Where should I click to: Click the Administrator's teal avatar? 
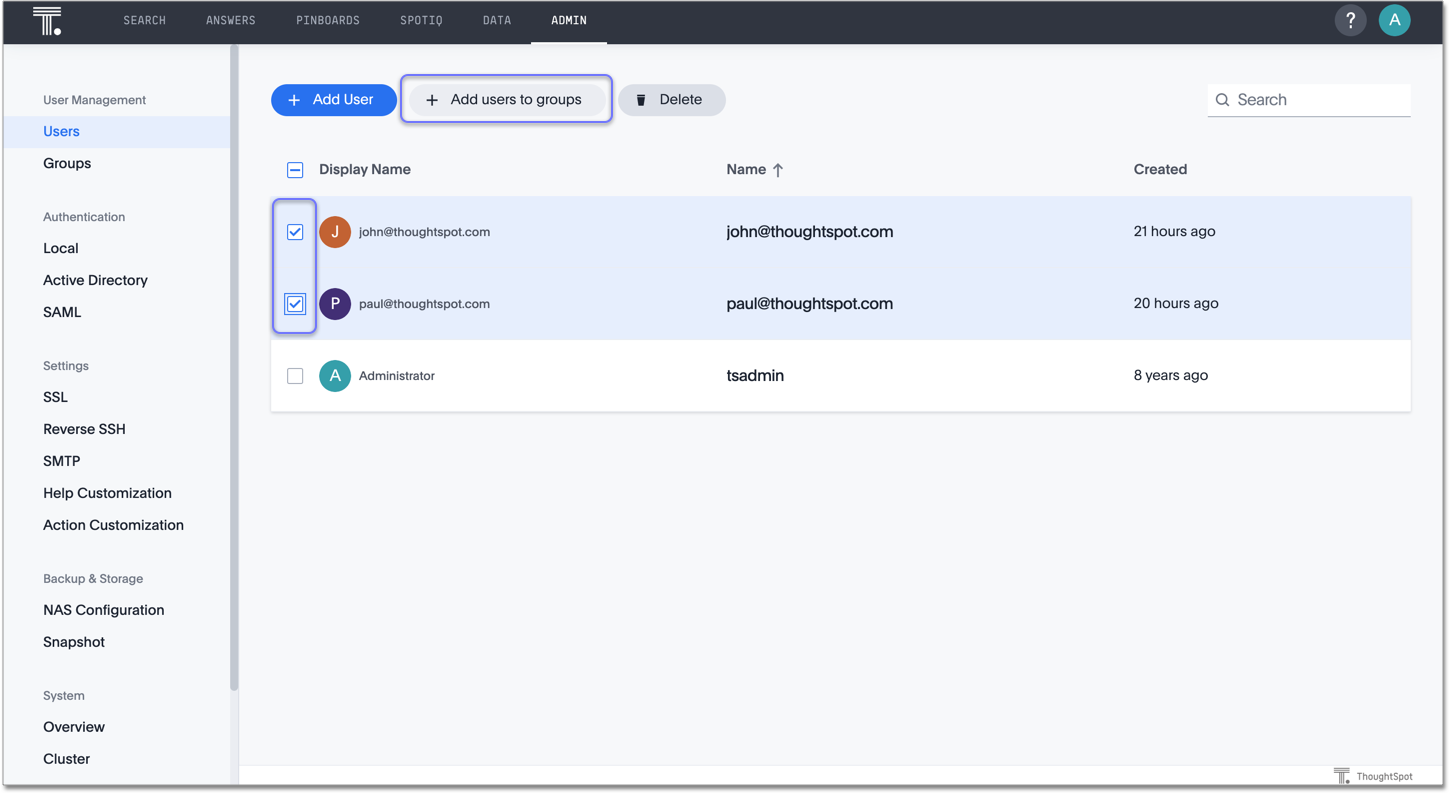coord(334,375)
